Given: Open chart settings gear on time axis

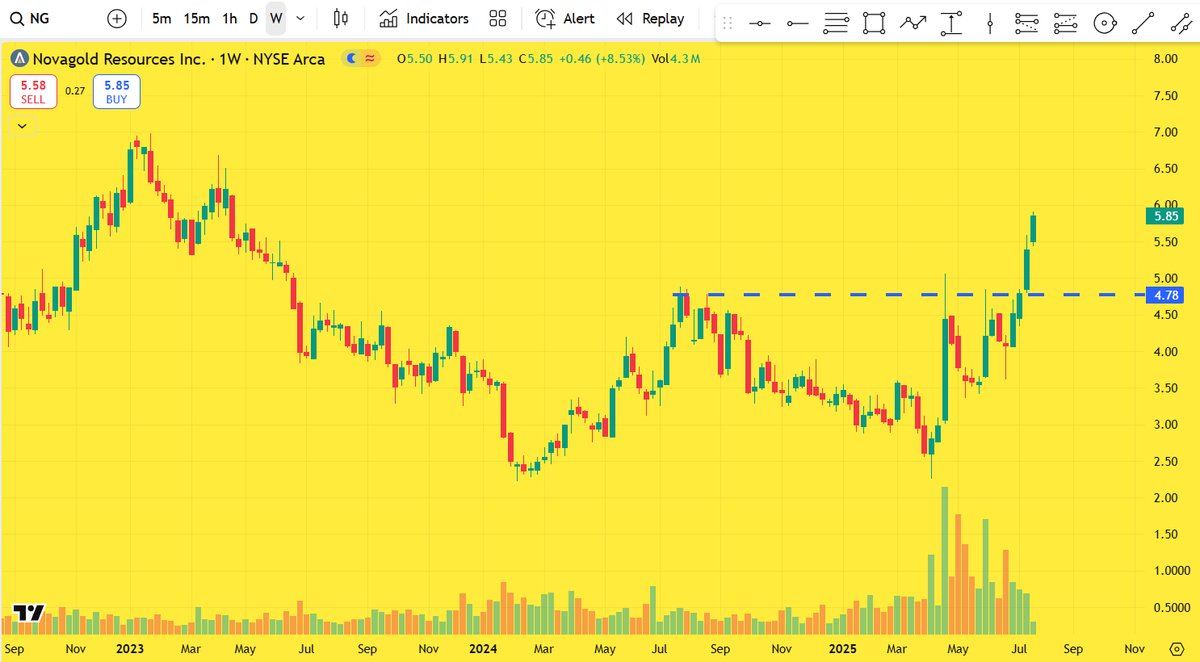Looking at the screenshot, I should click(x=1175, y=648).
